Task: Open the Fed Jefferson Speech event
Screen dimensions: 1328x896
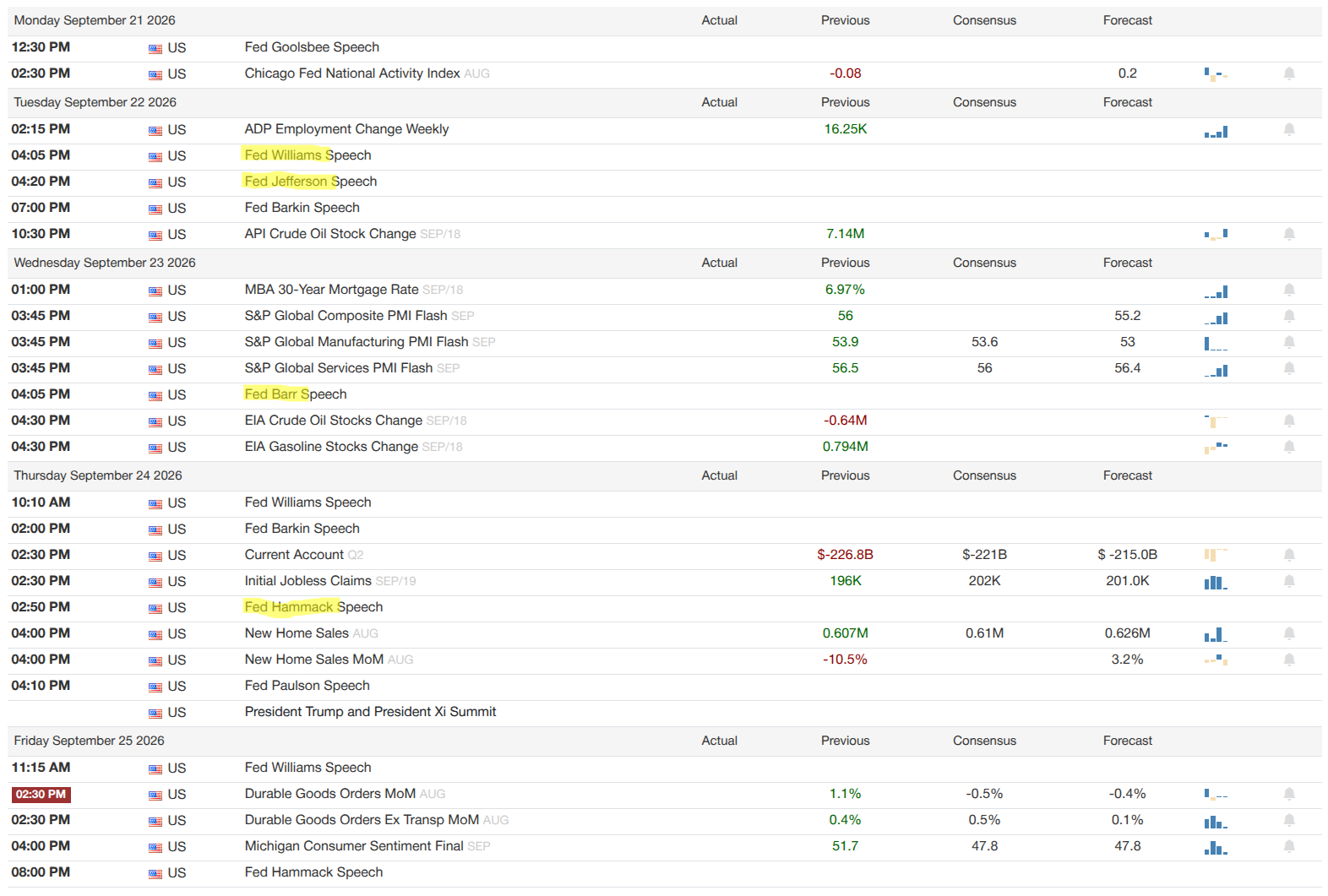Action: click(311, 182)
